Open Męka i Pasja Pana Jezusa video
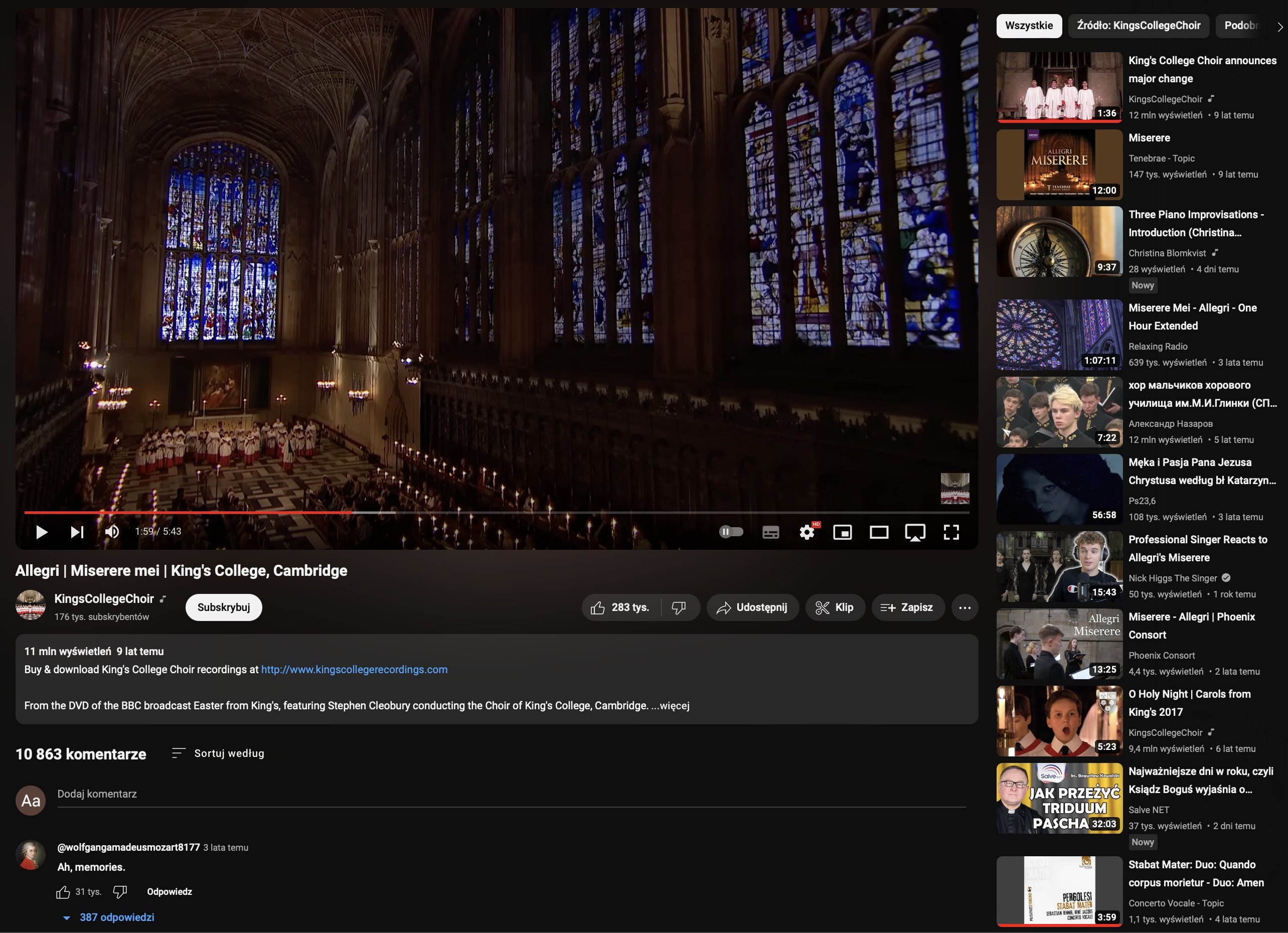This screenshot has width=1288, height=933. 1202,472
